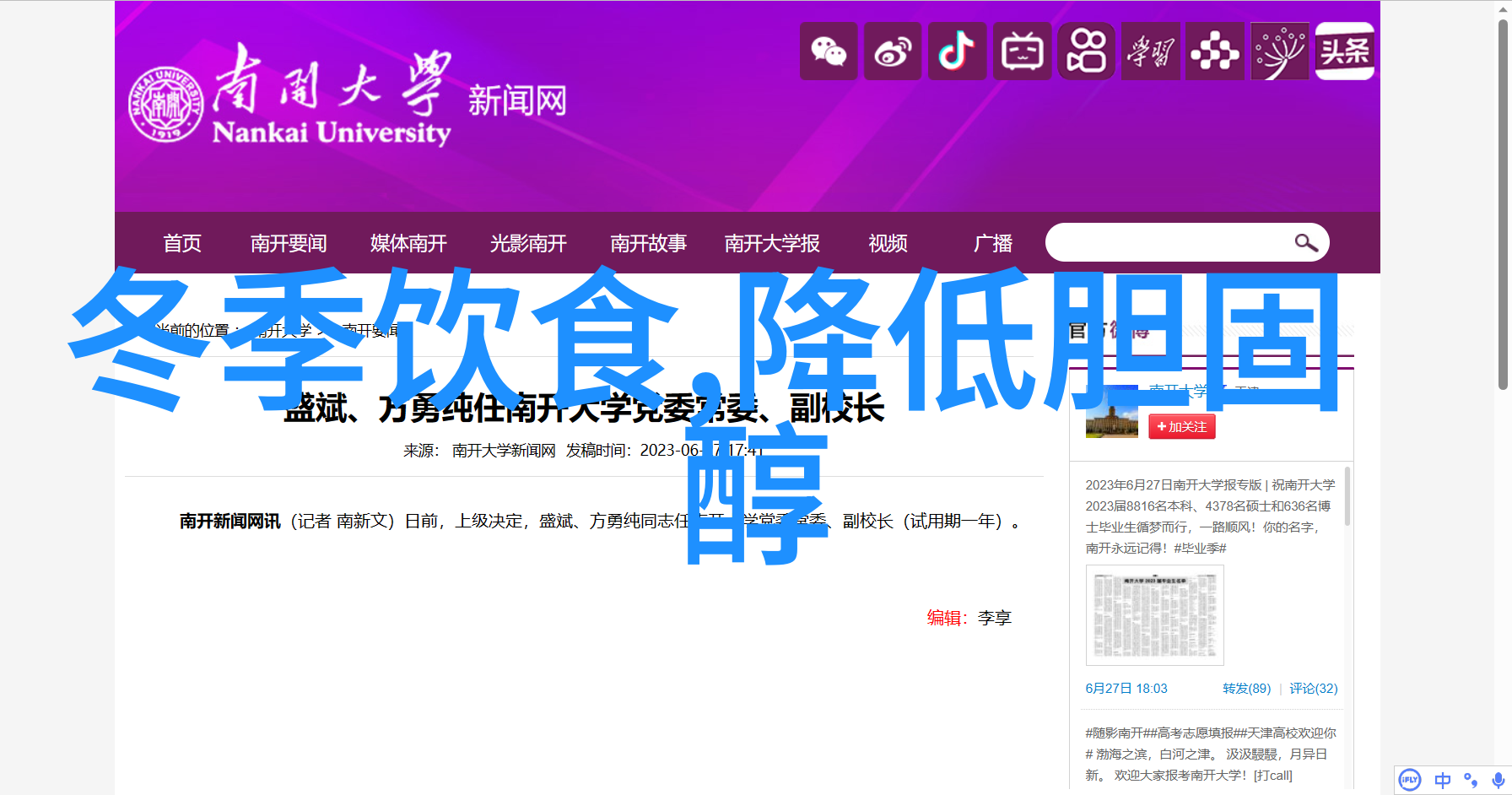This screenshot has width=1512, height=795.
Task: Open the Bilibili TV icon
Action: [x=1022, y=52]
